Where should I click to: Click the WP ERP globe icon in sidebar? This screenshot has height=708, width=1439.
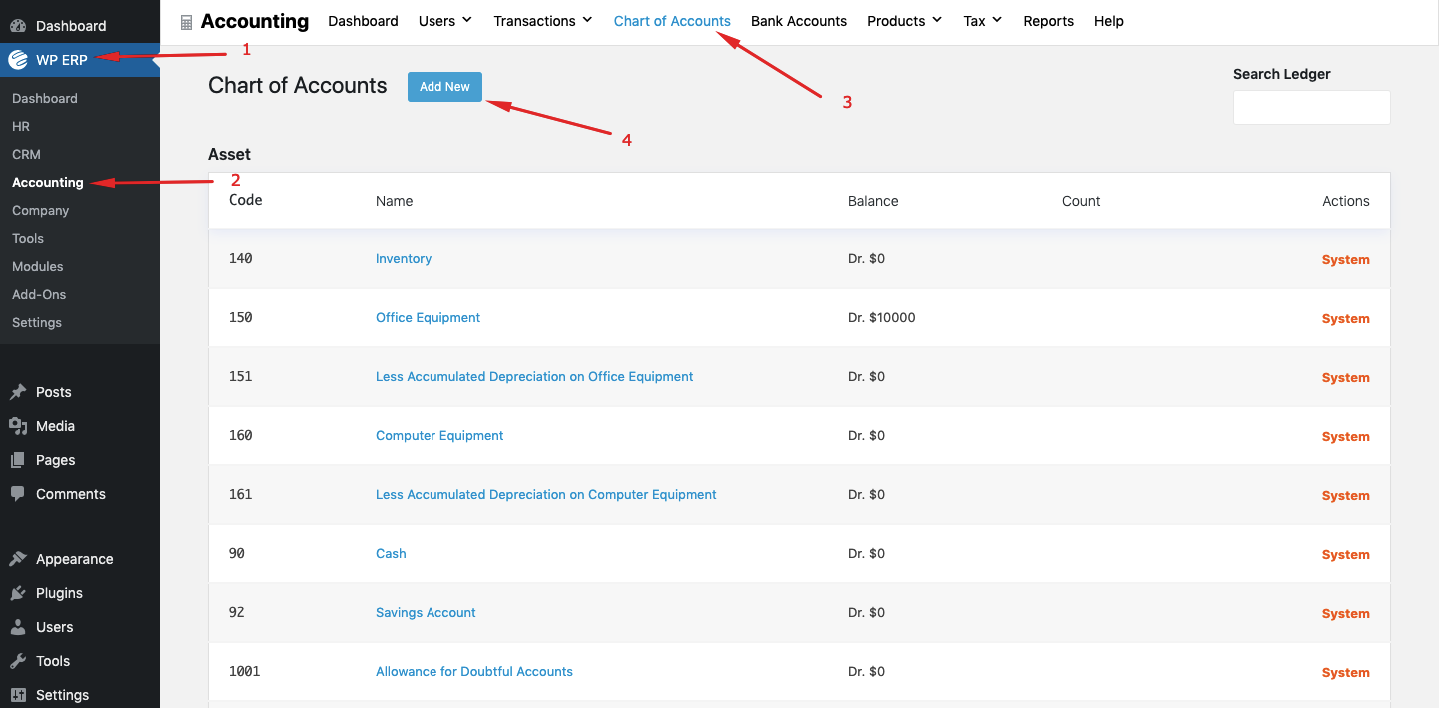pos(18,60)
